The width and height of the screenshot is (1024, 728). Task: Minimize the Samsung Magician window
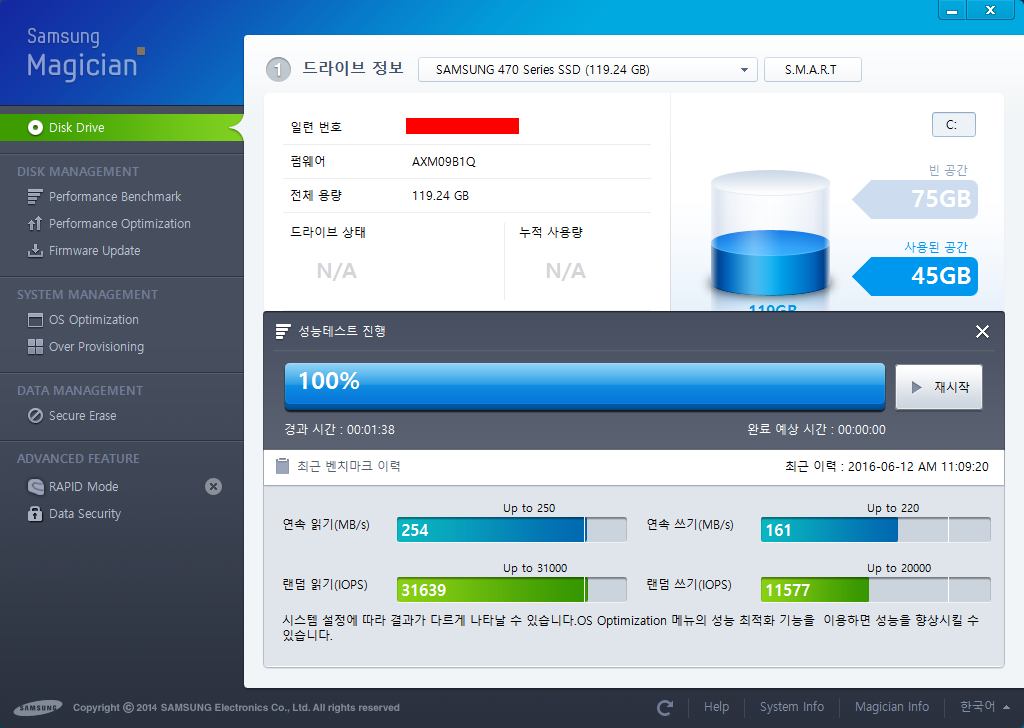pos(952,10)
